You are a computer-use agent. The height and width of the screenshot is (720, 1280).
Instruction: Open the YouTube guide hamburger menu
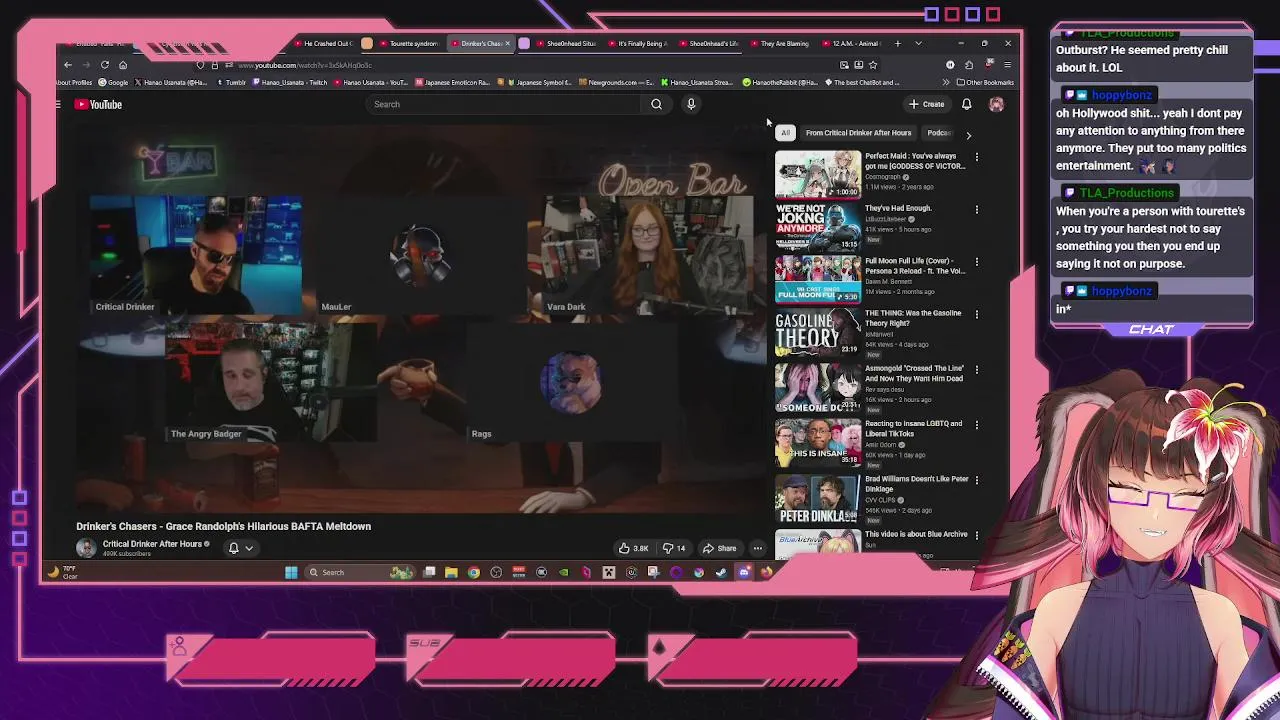tap(58, 104)
